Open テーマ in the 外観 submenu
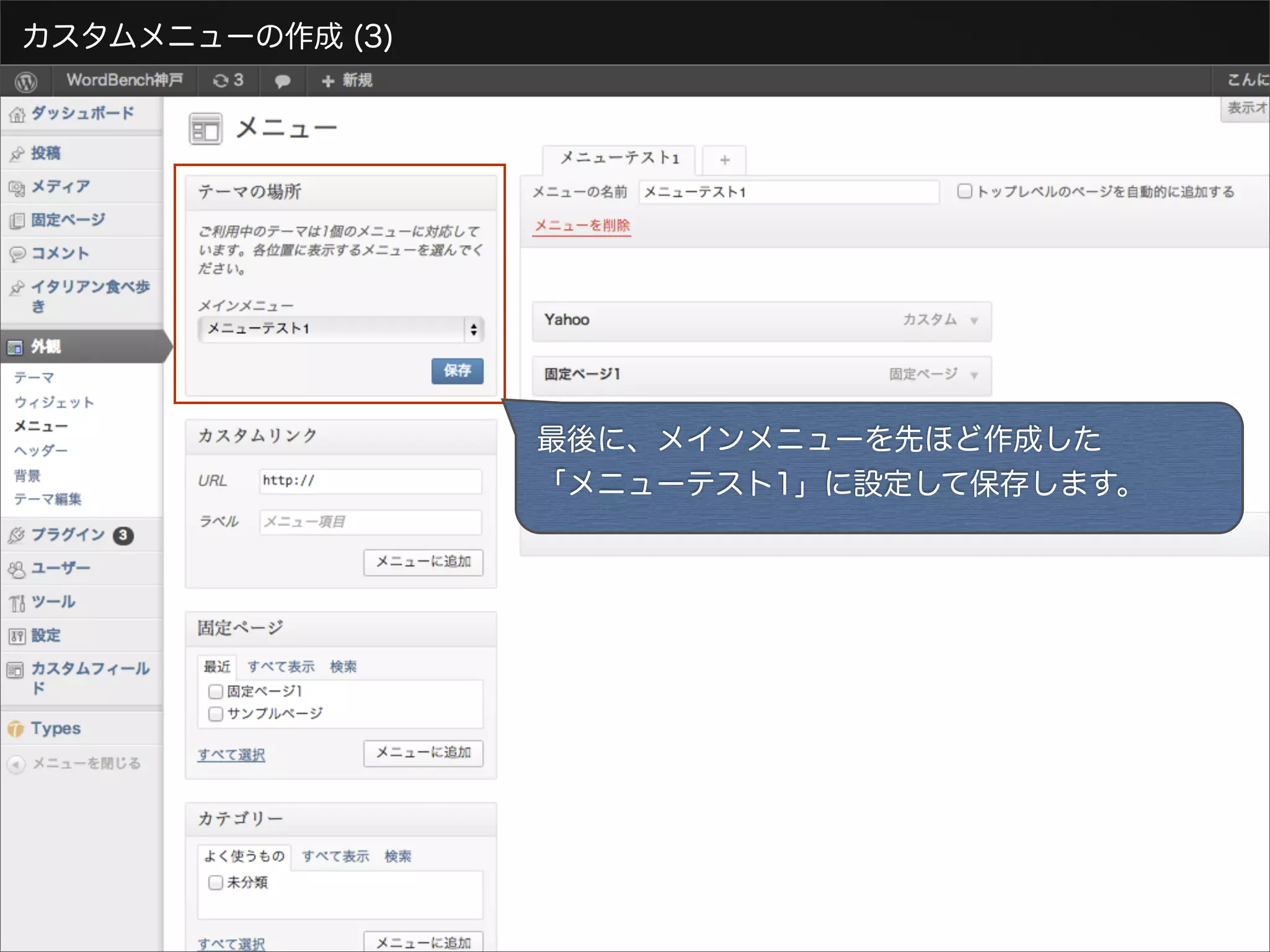The width and height of the screenshot is (1270, 952). pyautogui.click(x=34, y=377)
